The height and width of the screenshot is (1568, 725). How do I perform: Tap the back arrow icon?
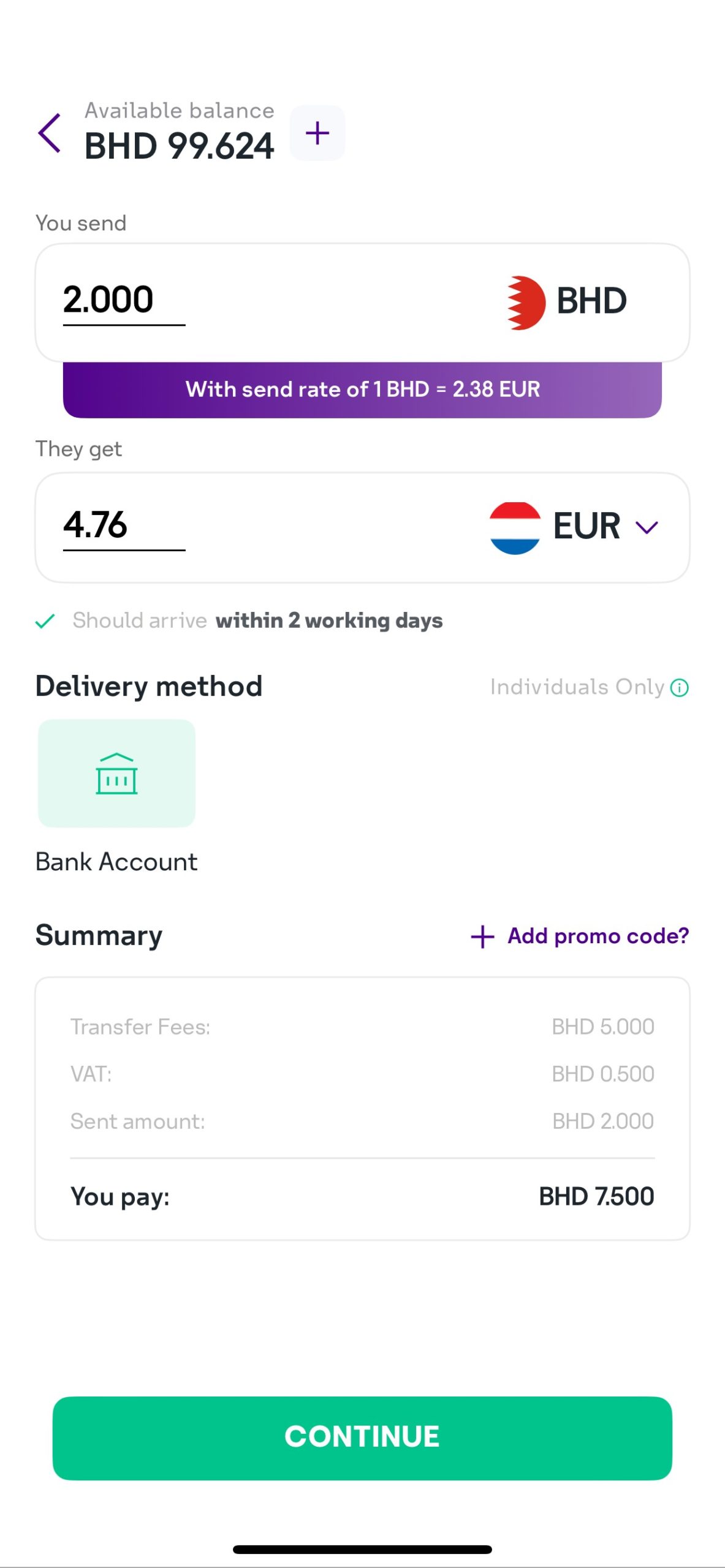coord(50,133)
